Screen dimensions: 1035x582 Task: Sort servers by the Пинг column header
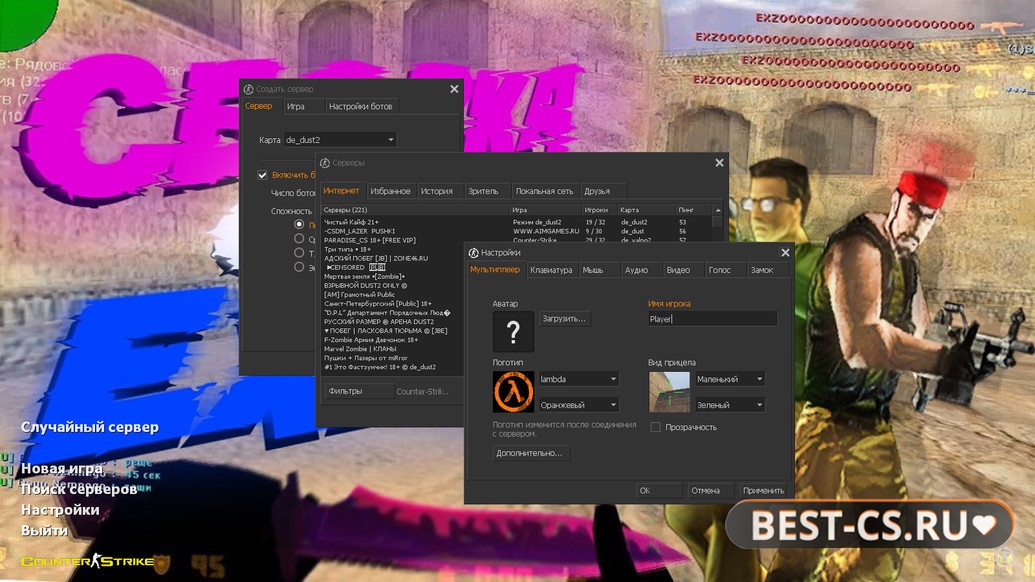pos(694,210)
